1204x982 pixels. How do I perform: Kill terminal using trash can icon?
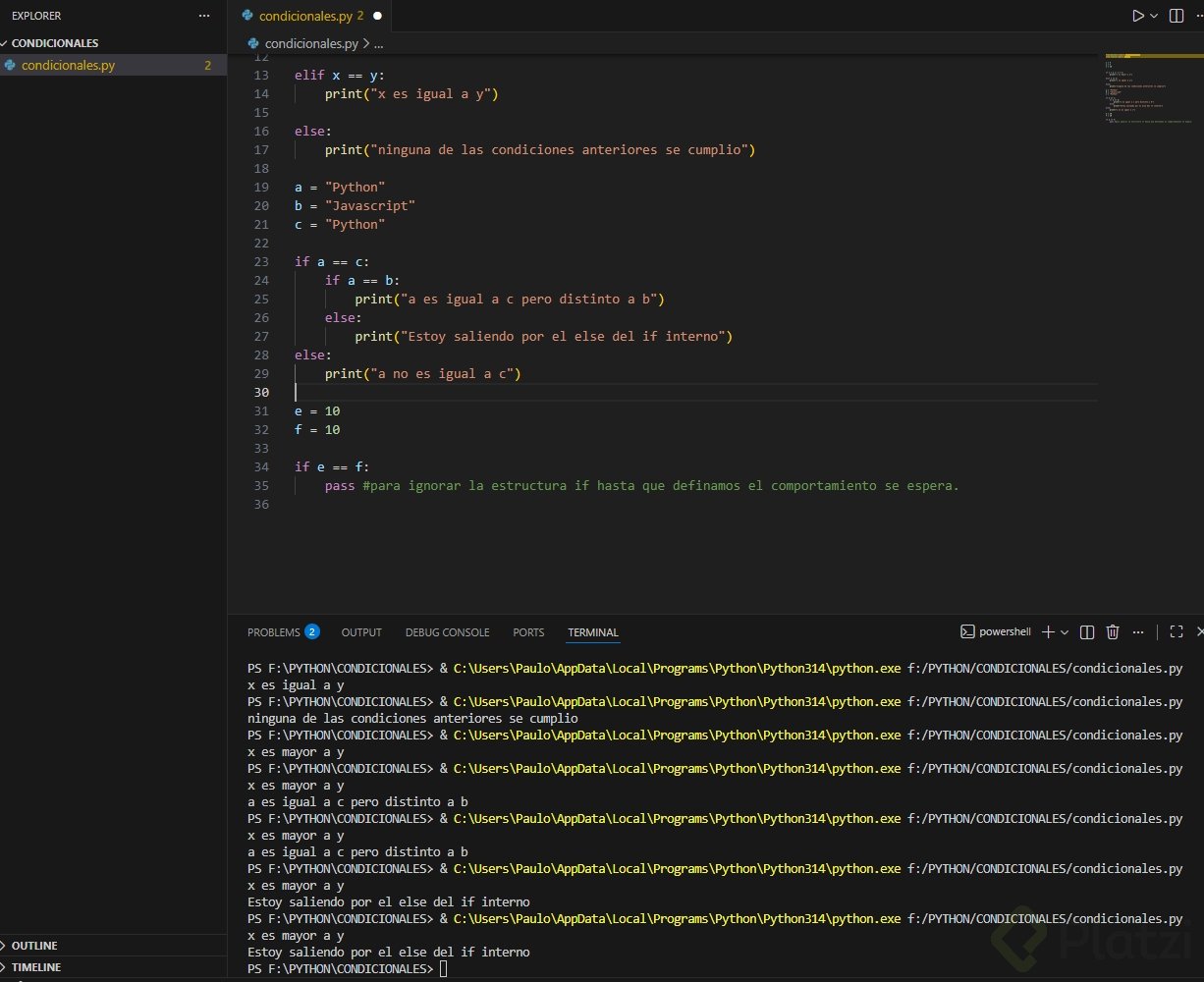pyautogui.click(x=1113, y=632)
